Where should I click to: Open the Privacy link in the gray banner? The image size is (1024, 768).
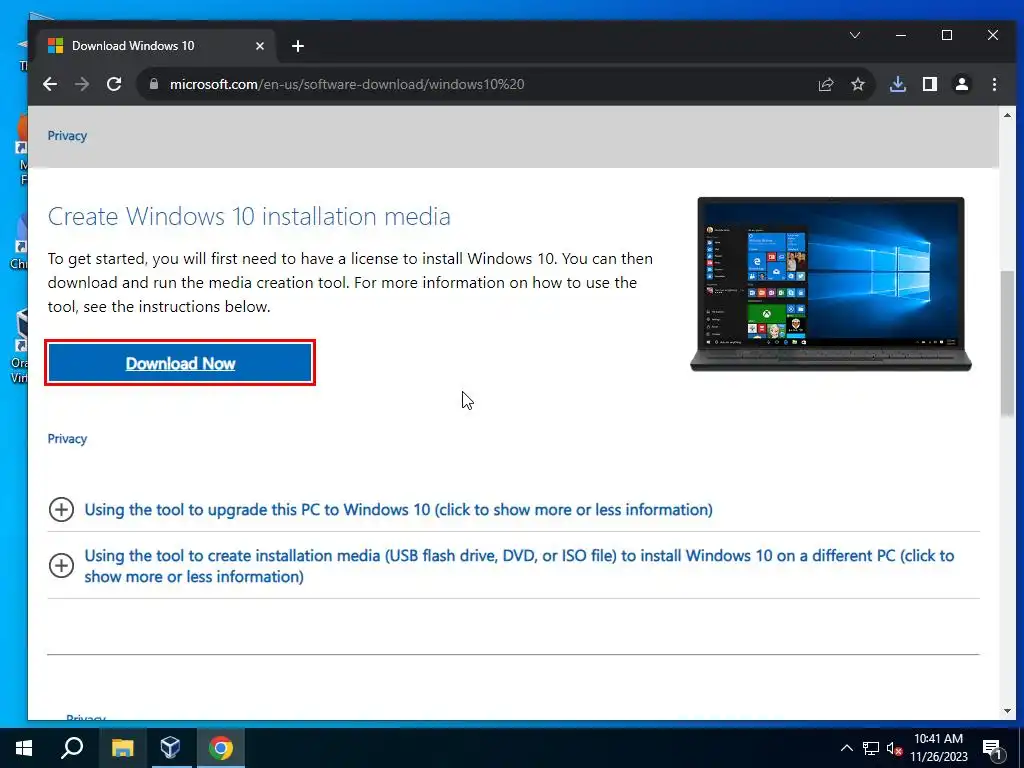pyautogui.click(x=67, y=136)
